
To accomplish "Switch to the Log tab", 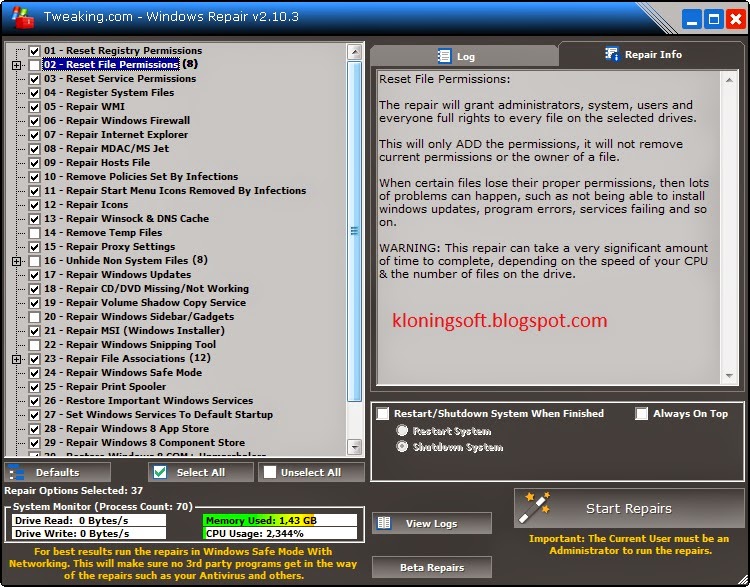I will (x=464, y=56).
